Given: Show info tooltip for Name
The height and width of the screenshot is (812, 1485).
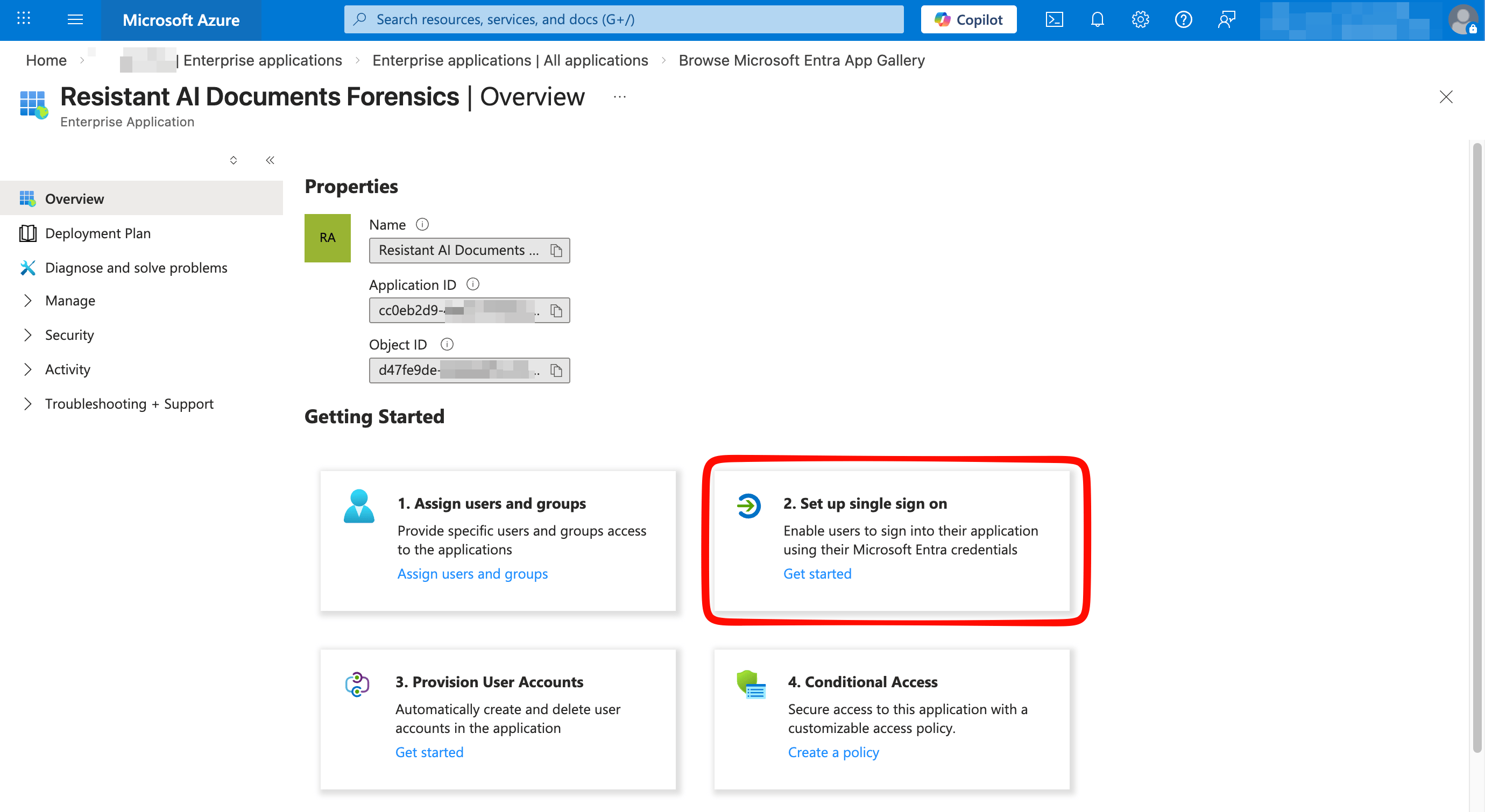Looking at the screenshot, I should click(x=422, y=224).
